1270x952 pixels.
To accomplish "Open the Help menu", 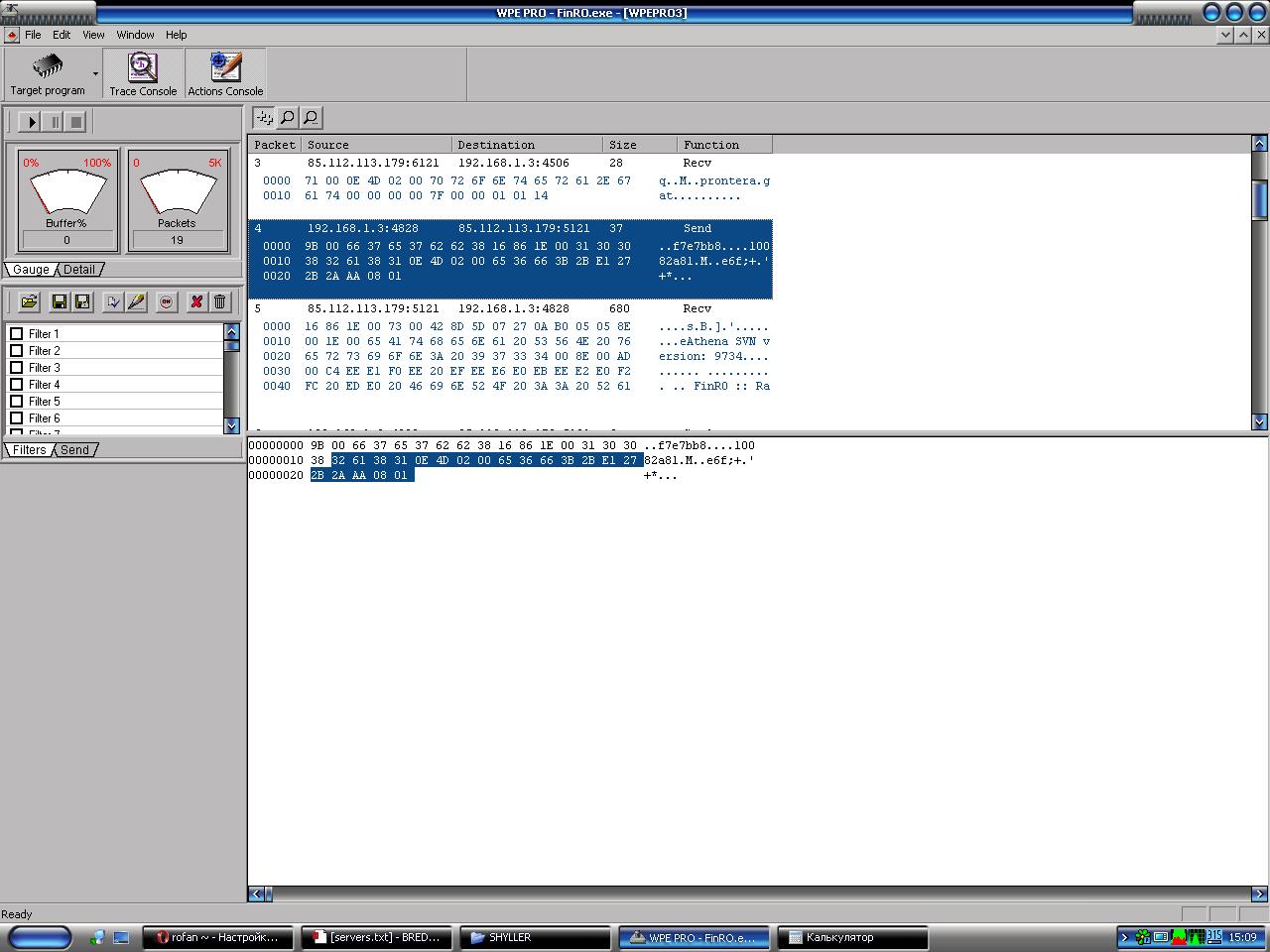I will (176, 35).
